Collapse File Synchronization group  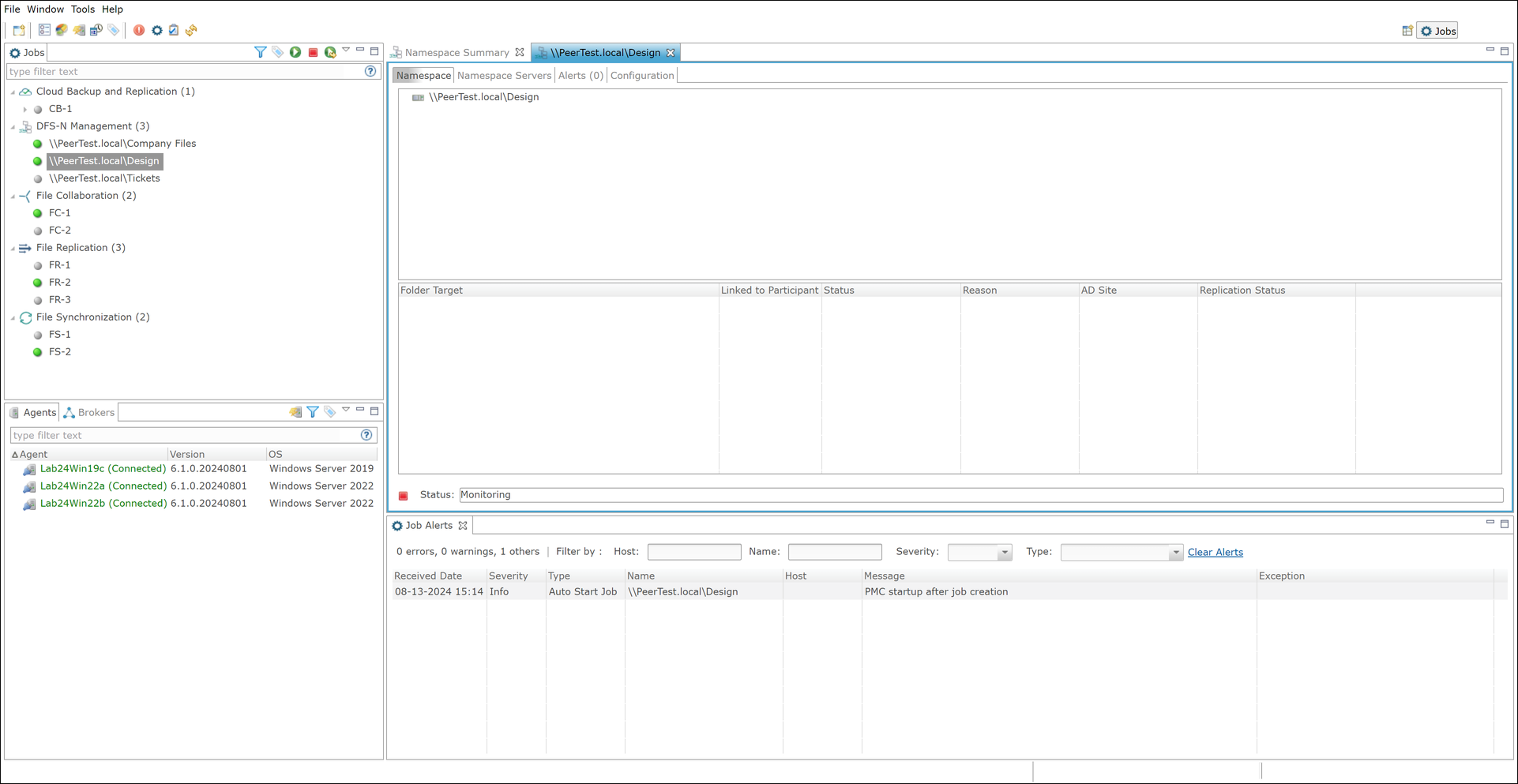[13, 317]
